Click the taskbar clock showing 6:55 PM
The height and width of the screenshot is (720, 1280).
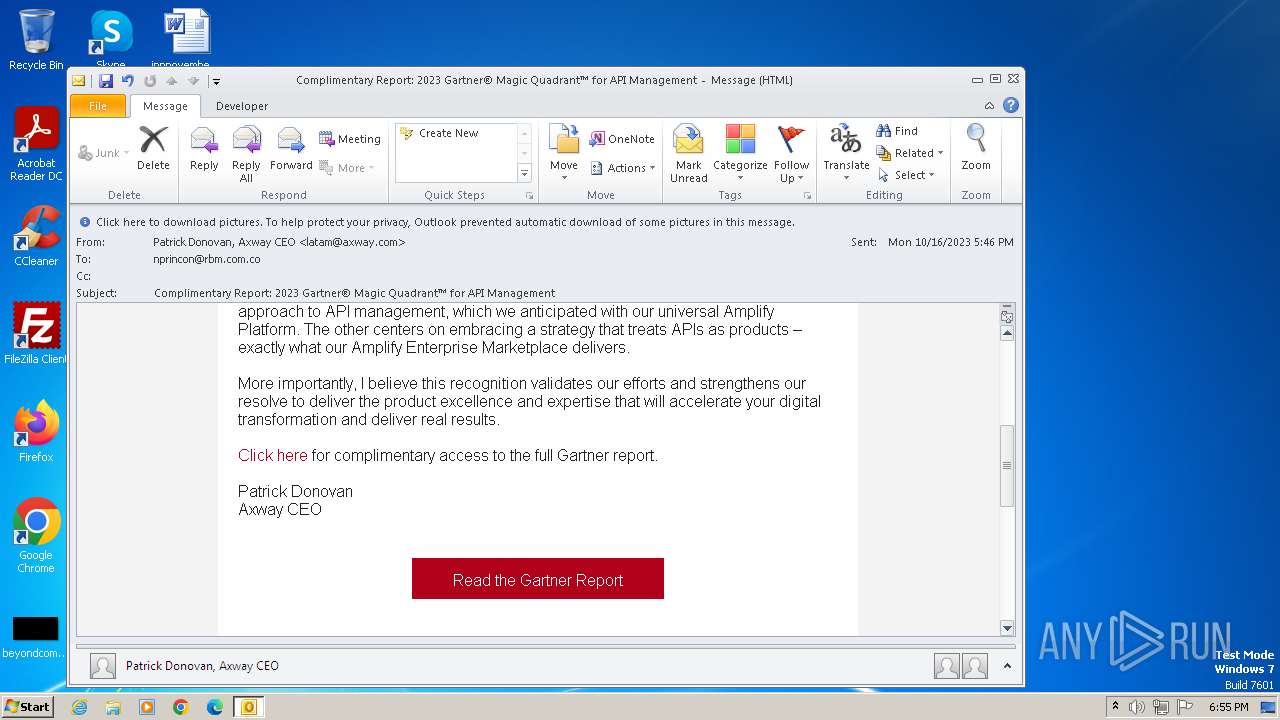click(1228, 707)
